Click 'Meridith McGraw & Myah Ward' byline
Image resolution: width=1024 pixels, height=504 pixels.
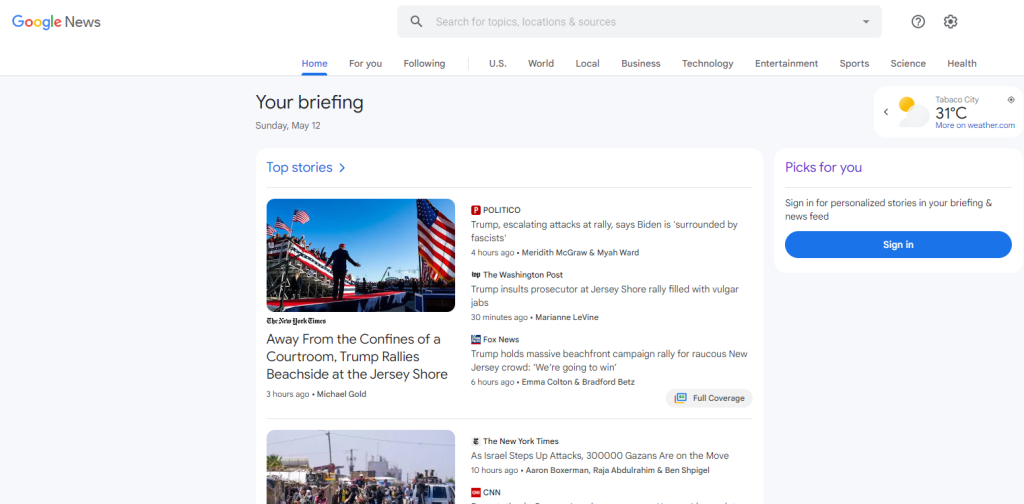pyautogui.click(x=581, y=253)
